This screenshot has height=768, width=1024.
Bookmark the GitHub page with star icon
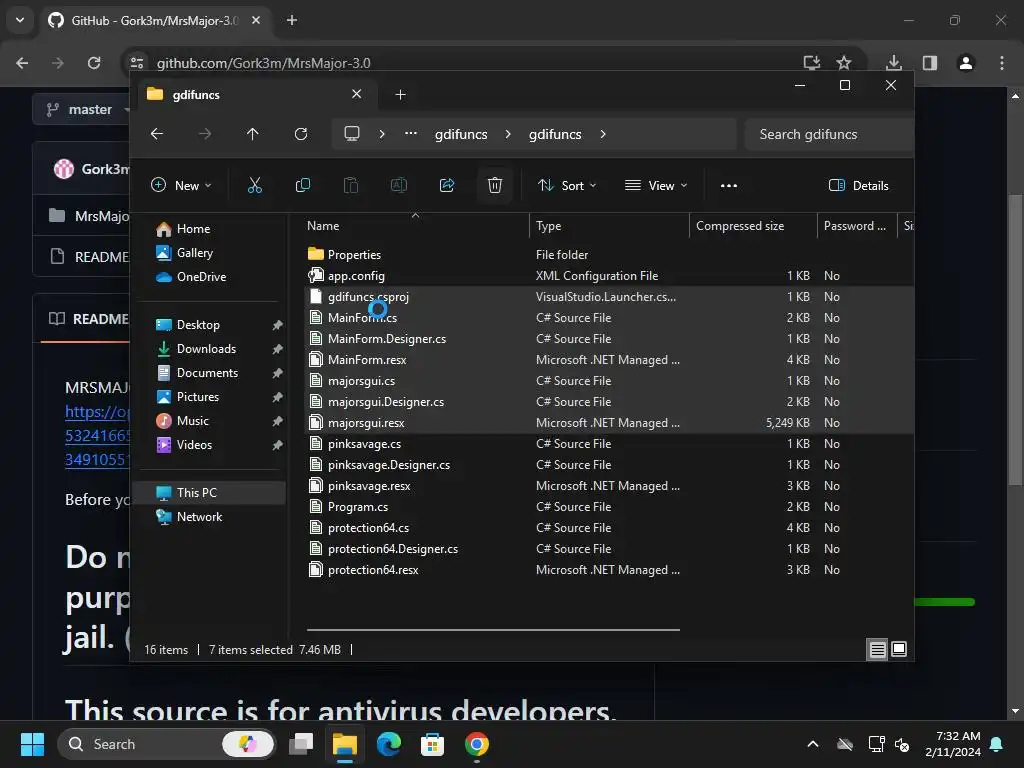[x=844, y=63]
